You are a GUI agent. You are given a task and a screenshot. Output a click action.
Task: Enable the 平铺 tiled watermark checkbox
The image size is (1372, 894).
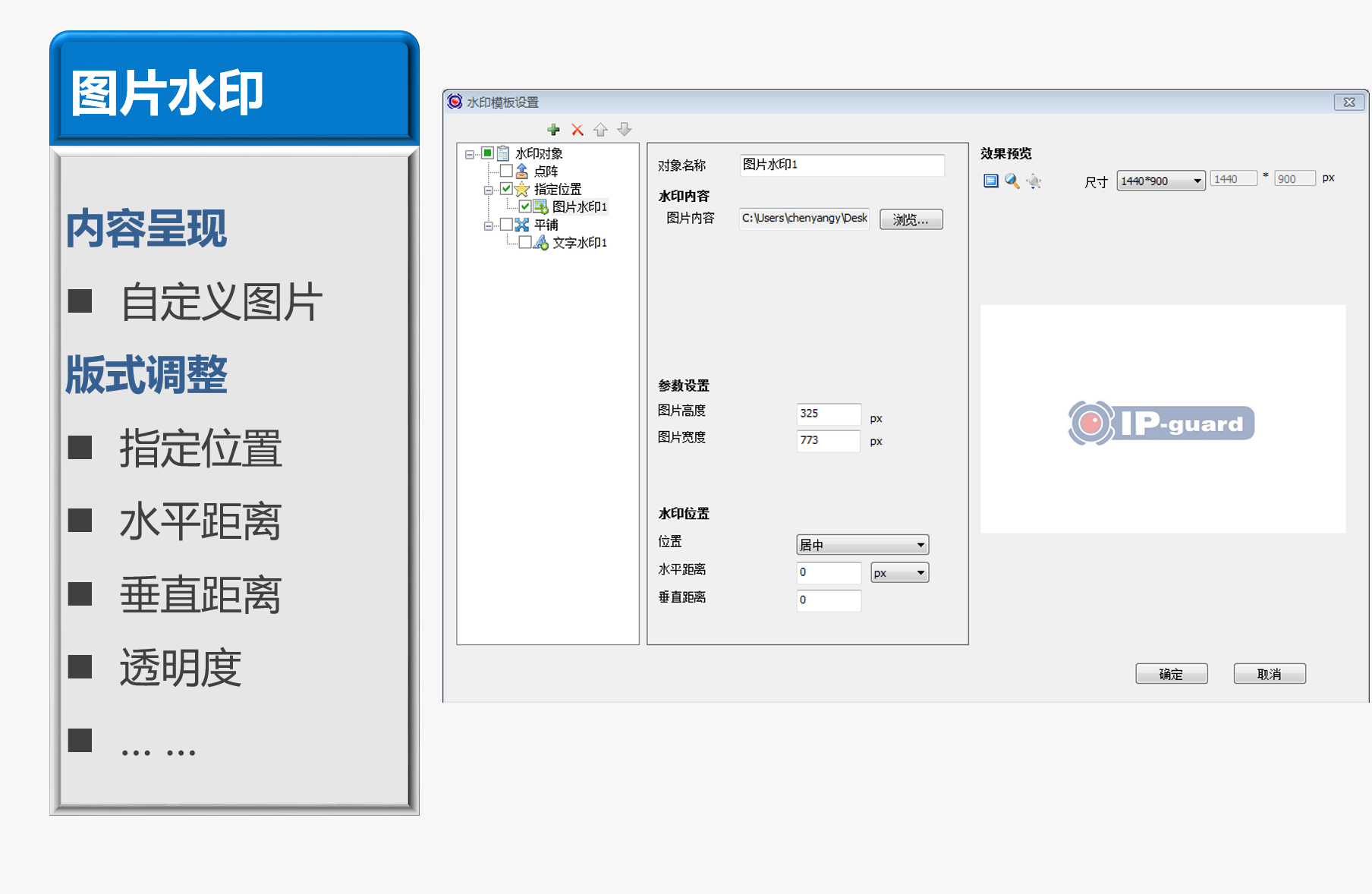(507, 225)
